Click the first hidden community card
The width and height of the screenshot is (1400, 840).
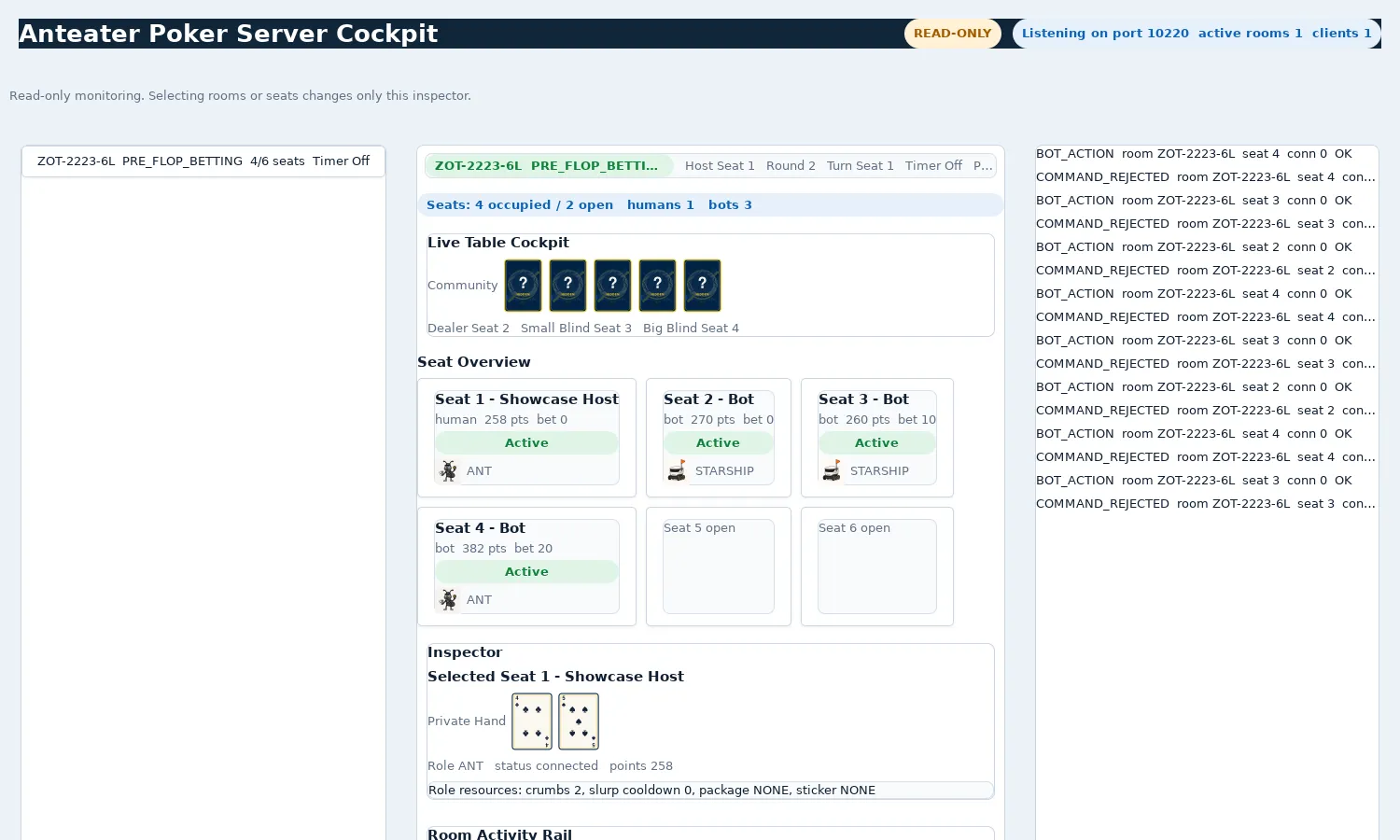523,285
